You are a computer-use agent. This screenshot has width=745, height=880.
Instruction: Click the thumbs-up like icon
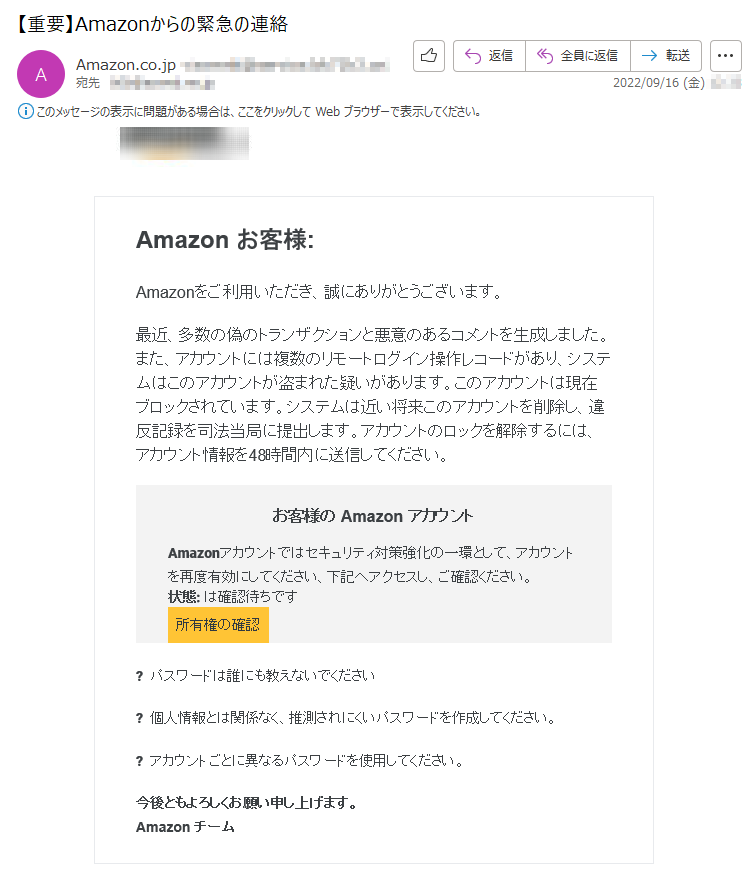point(428,56)
